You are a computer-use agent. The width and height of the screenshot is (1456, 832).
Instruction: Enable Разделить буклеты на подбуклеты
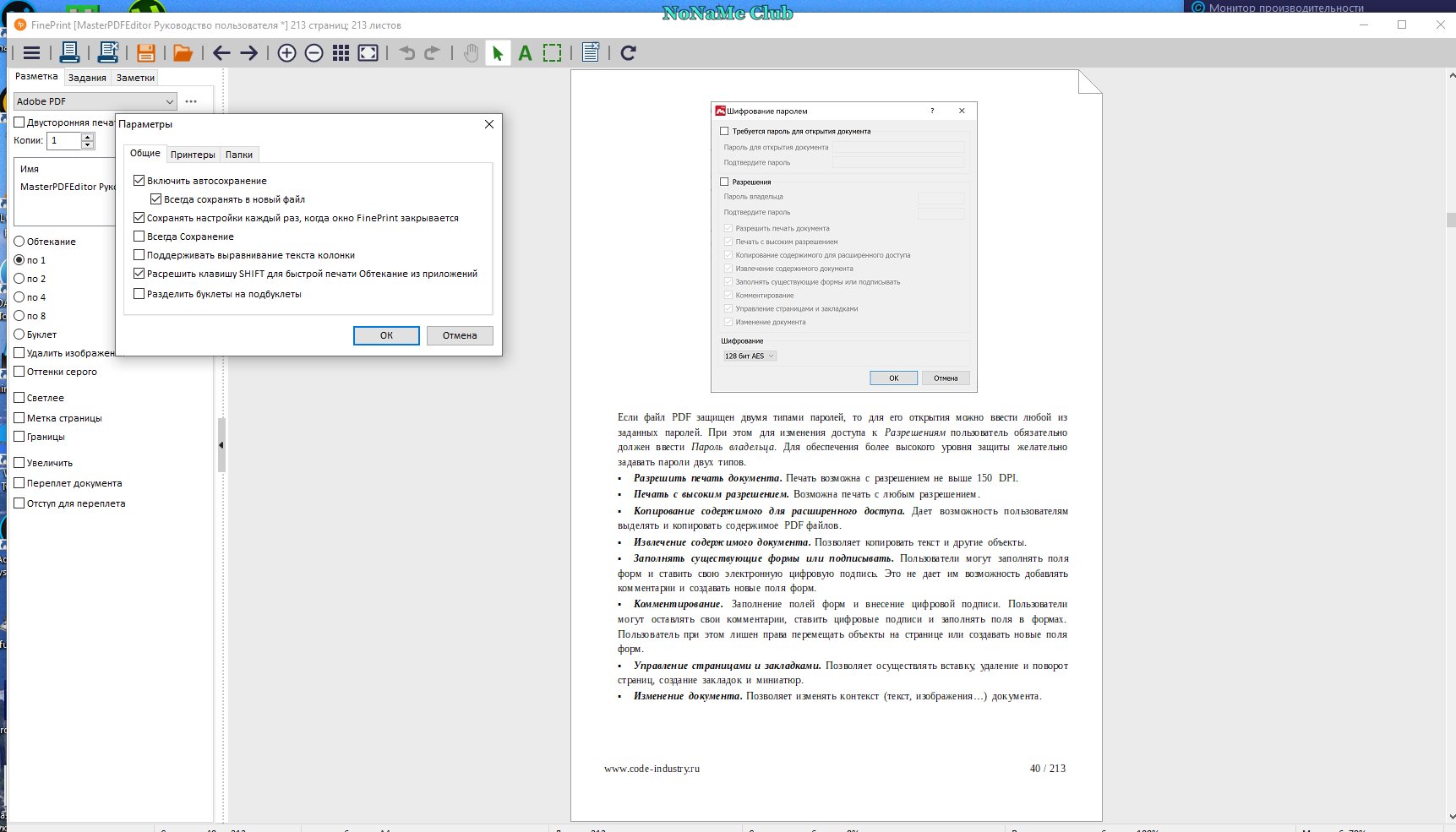[x=139, y=294]
